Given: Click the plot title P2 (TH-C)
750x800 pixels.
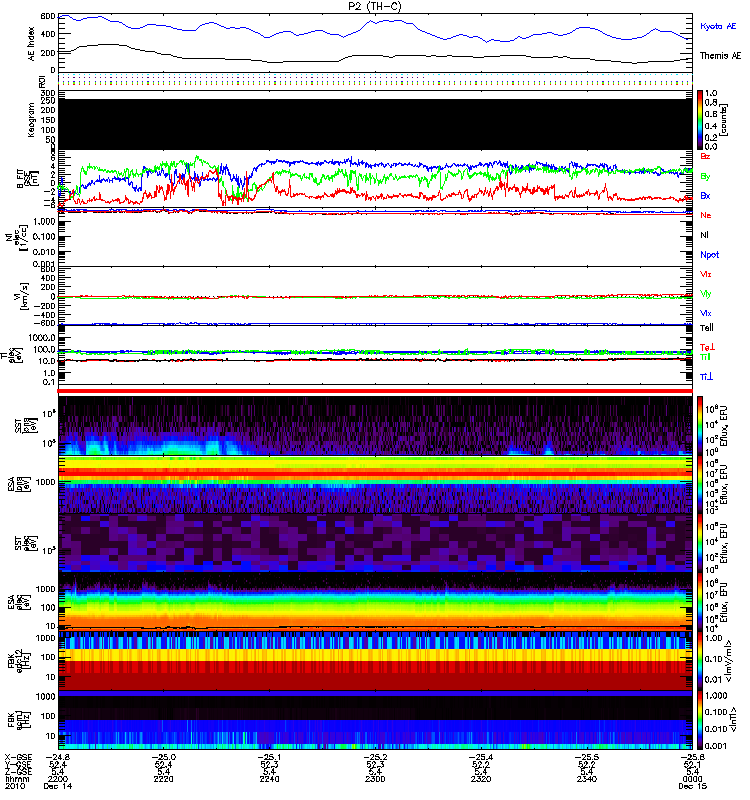Looking at the screenshot, I should pyautogui.click(x=375, y=6).
